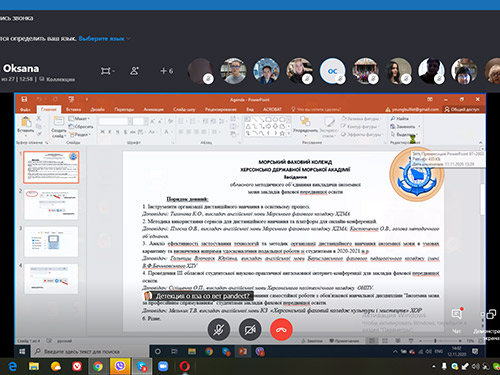This screenshot has width=500, height=375.
Task: Open the Переходы ribbon tab
Action: pos(124,109)
